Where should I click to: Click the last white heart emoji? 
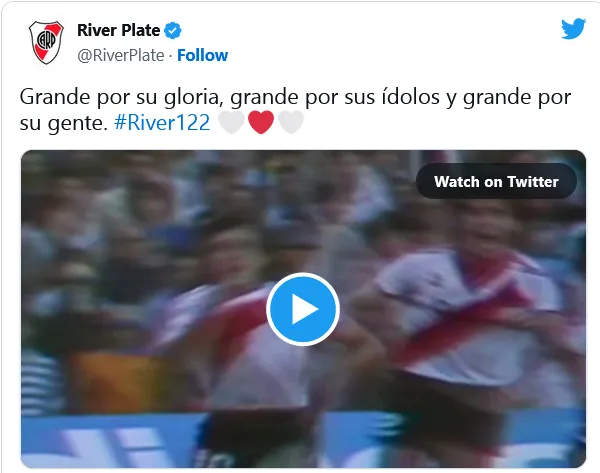coord(291,122)
